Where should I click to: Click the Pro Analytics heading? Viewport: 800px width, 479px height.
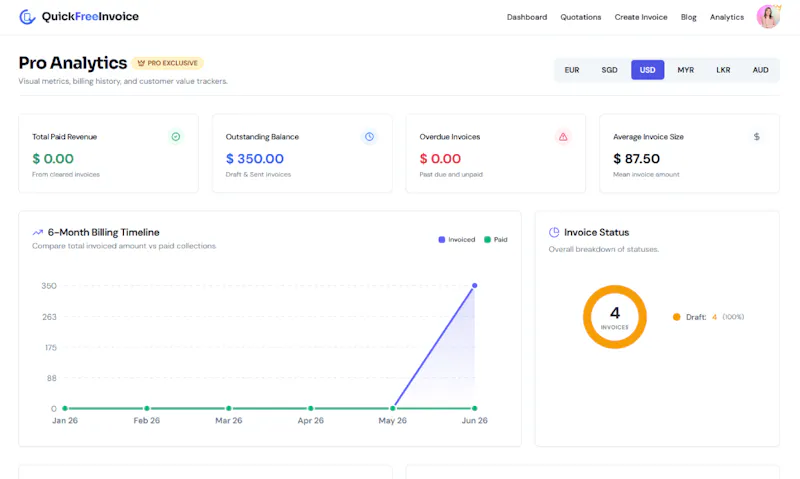pyautogui.click(x=73, y=63)
